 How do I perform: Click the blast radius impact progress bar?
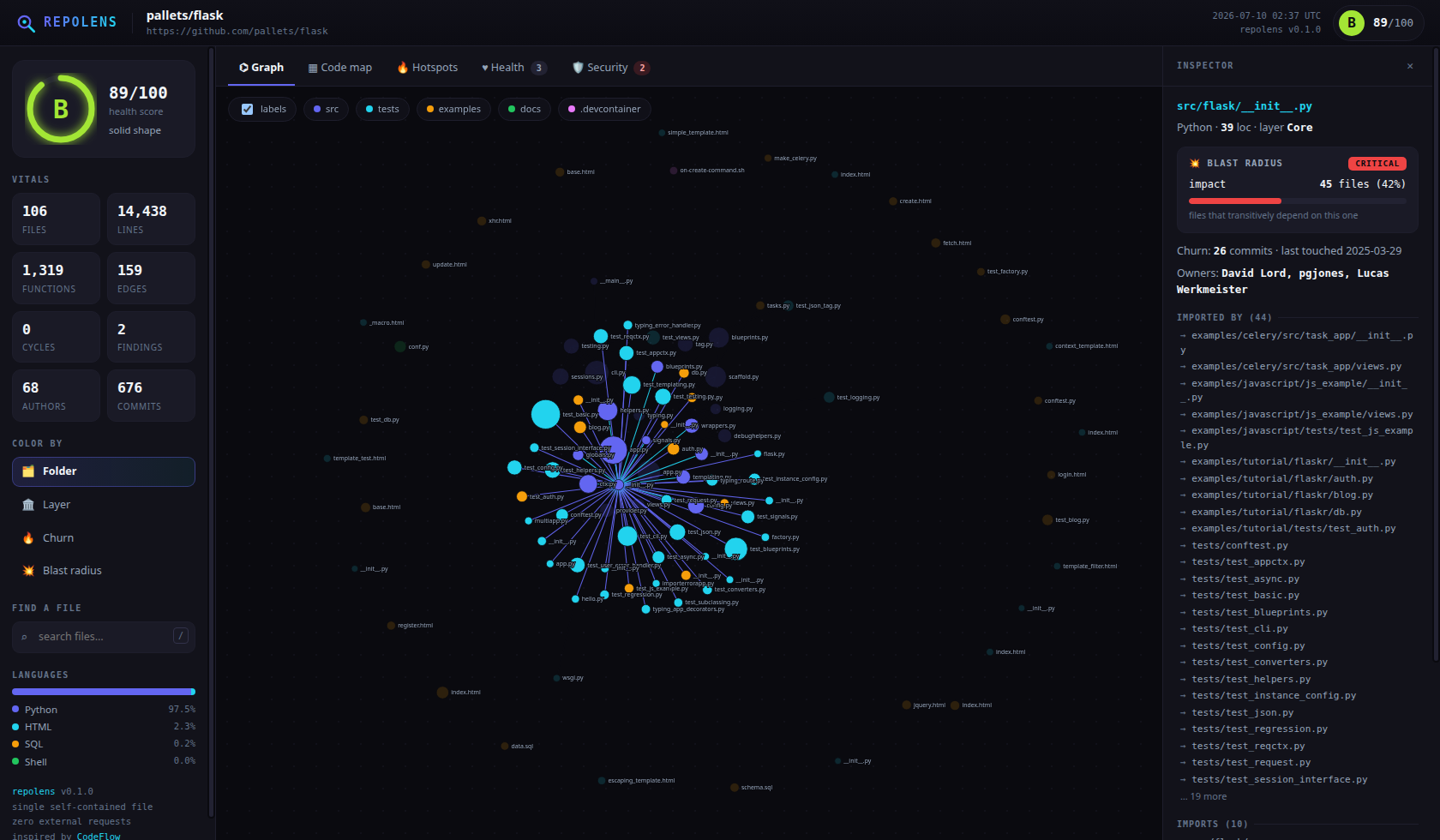[1298, 201]
